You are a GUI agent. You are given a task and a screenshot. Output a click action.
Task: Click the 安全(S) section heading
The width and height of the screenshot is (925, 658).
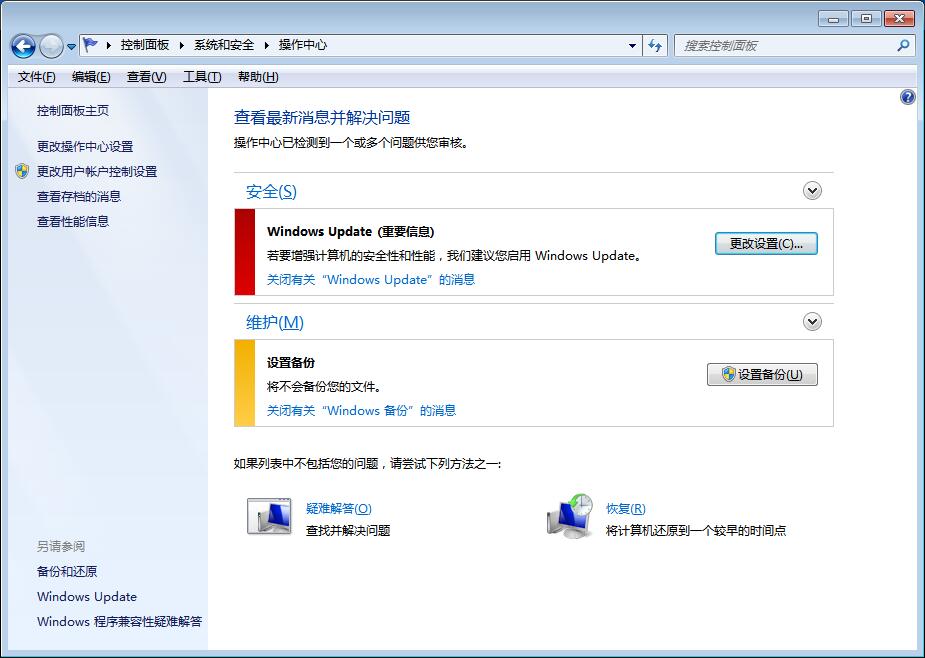271,191
